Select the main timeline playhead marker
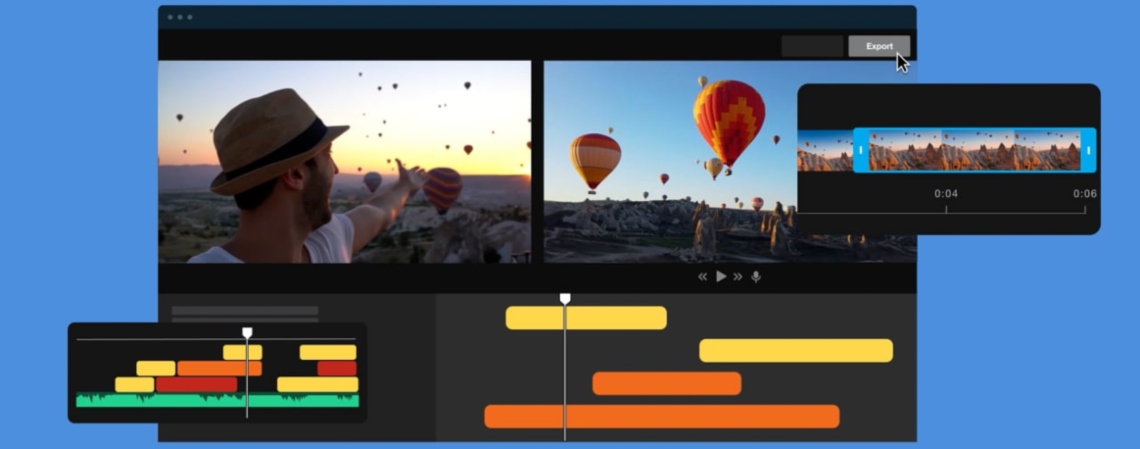Image resolution: width=1140 pixels, height=449 pixels. tap(565, 299)
